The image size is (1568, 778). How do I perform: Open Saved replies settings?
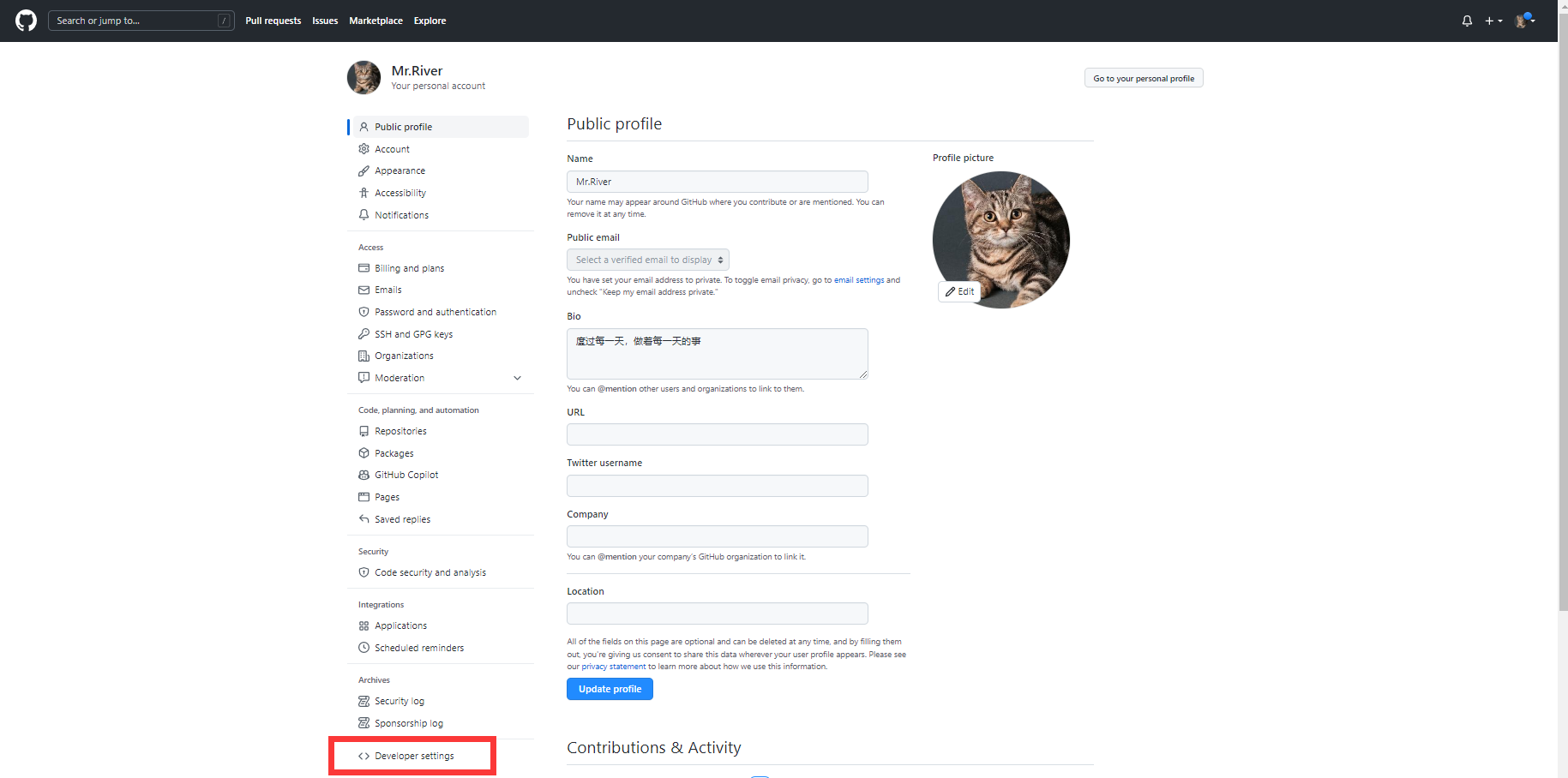pyautogui.click(x=402, y=519)
